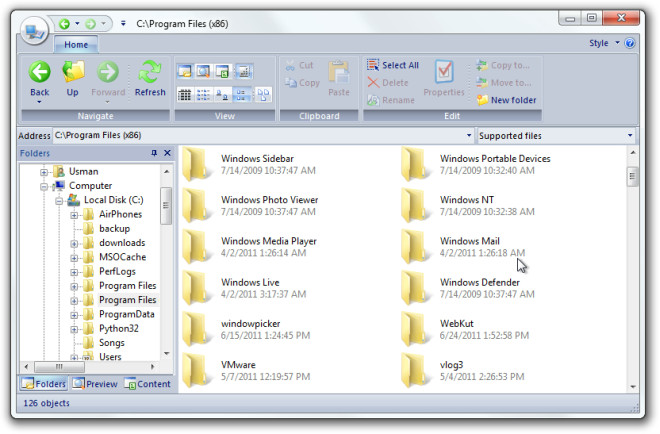Collapse the Computer tree node
Screen dimensions: 660x434
pos(44,186)
